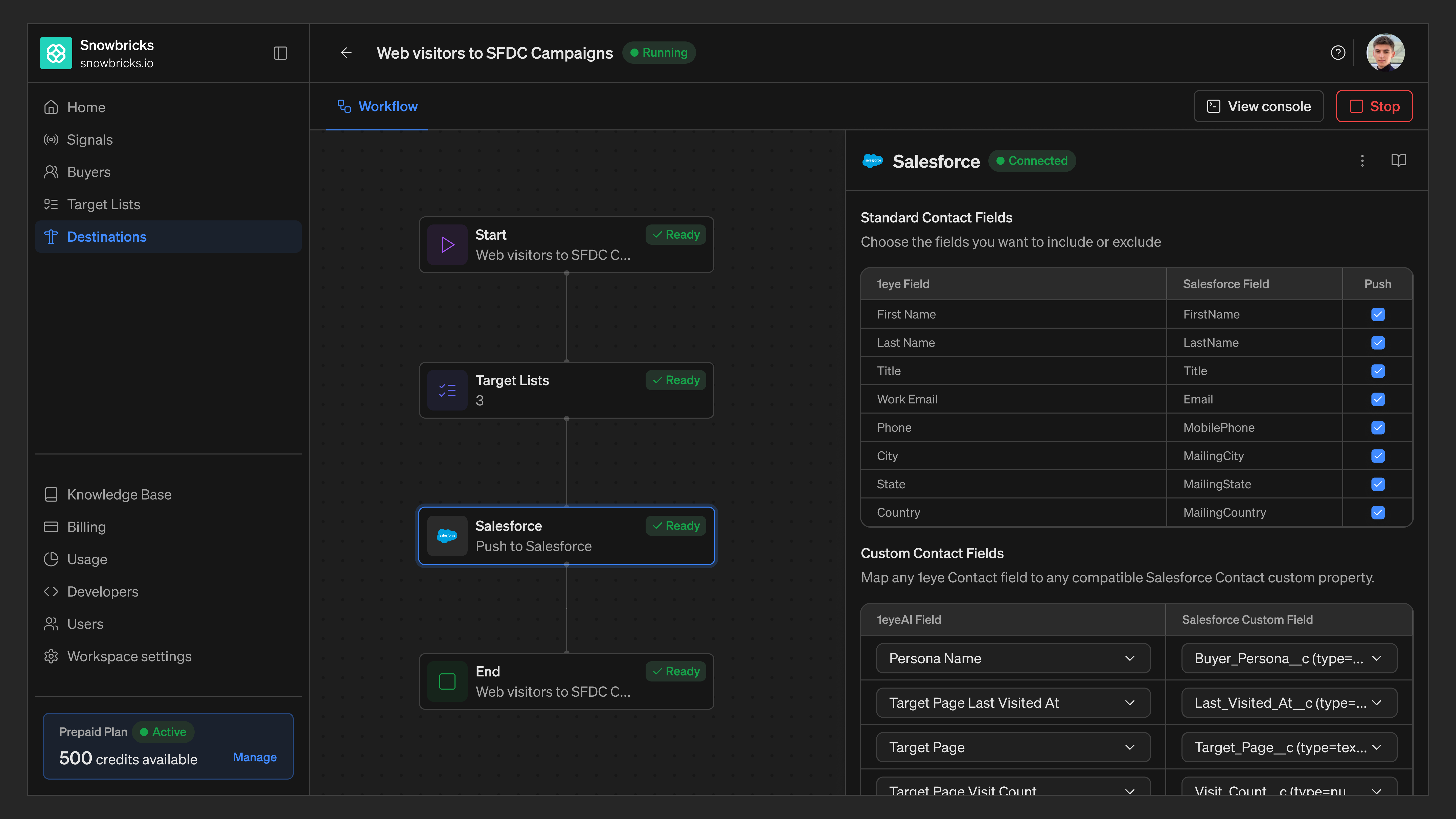Toggle Push checkbox for State row

tap(1378, 484)
